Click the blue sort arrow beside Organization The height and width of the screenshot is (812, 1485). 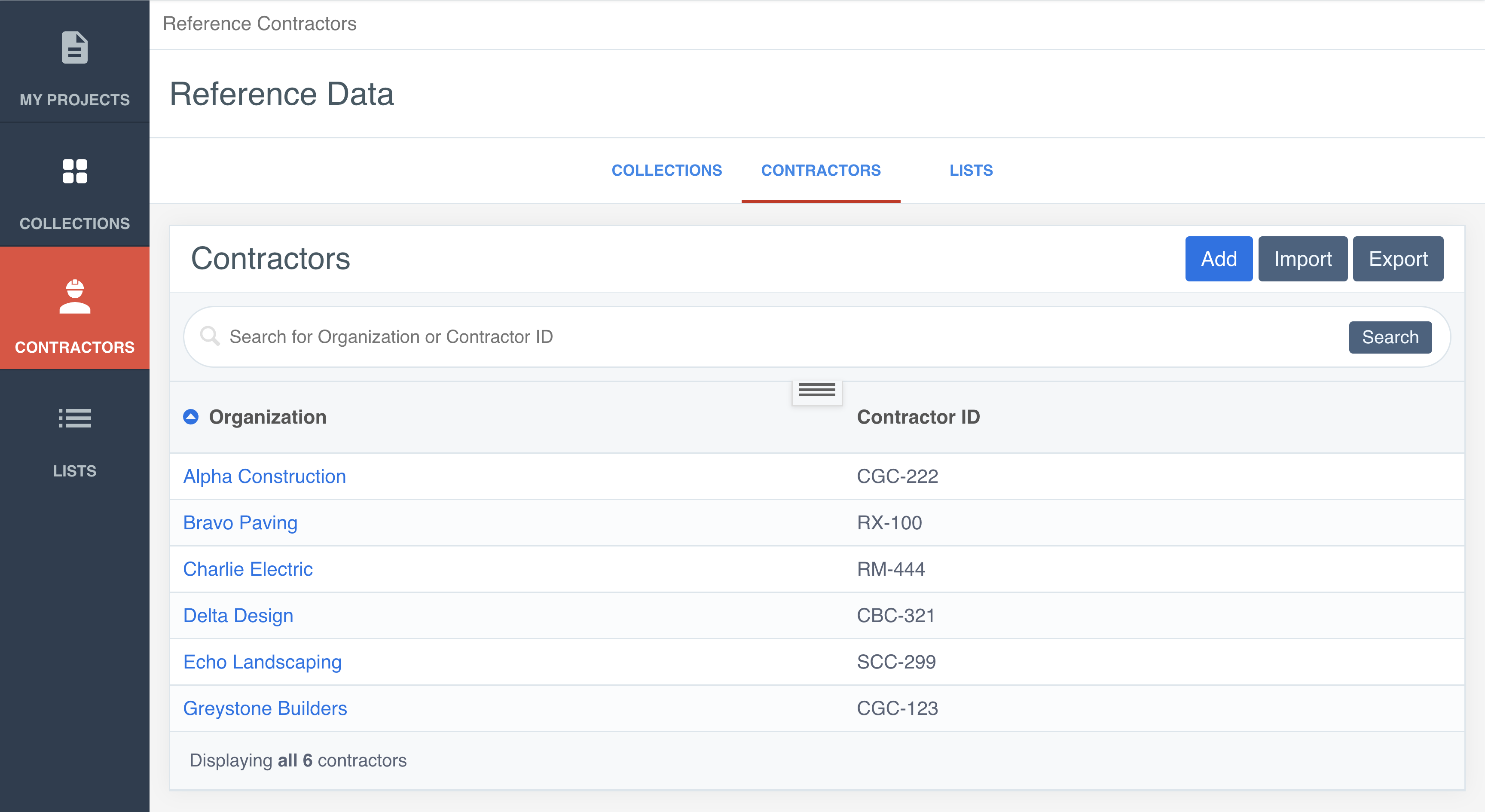click(191, 417)
